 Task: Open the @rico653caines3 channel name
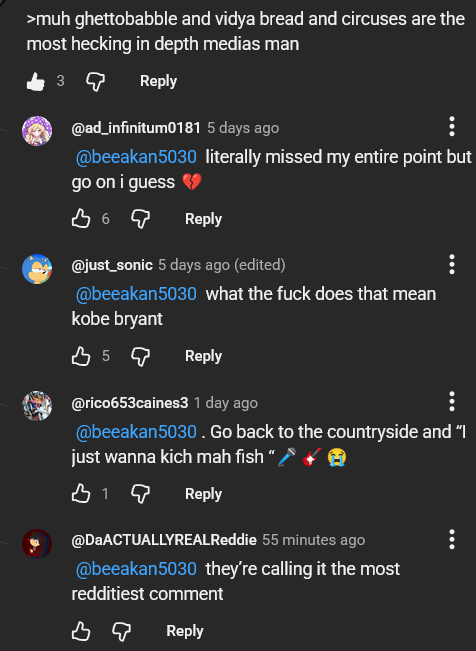[x=130, y=403]
